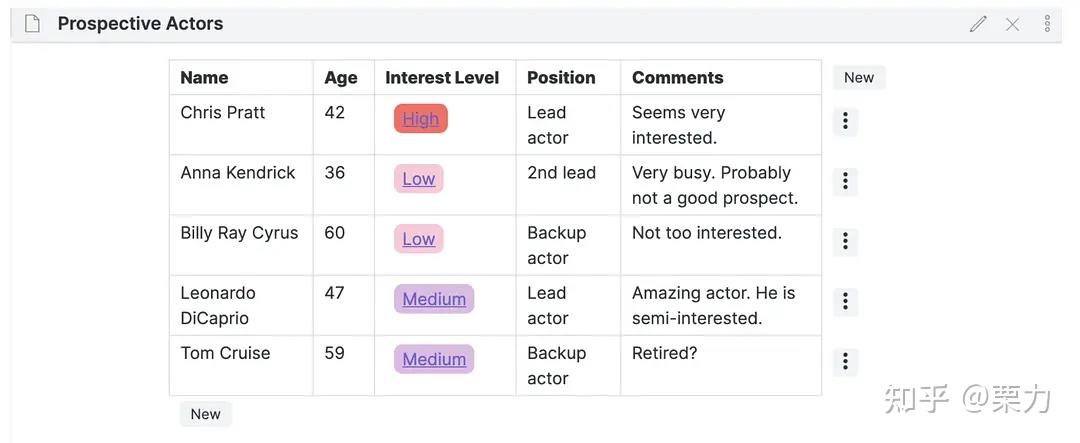Viewport: 1080px width, 443px height.
Task: Open row options for Chris Pratt
Action: click(x=845, y=121)
